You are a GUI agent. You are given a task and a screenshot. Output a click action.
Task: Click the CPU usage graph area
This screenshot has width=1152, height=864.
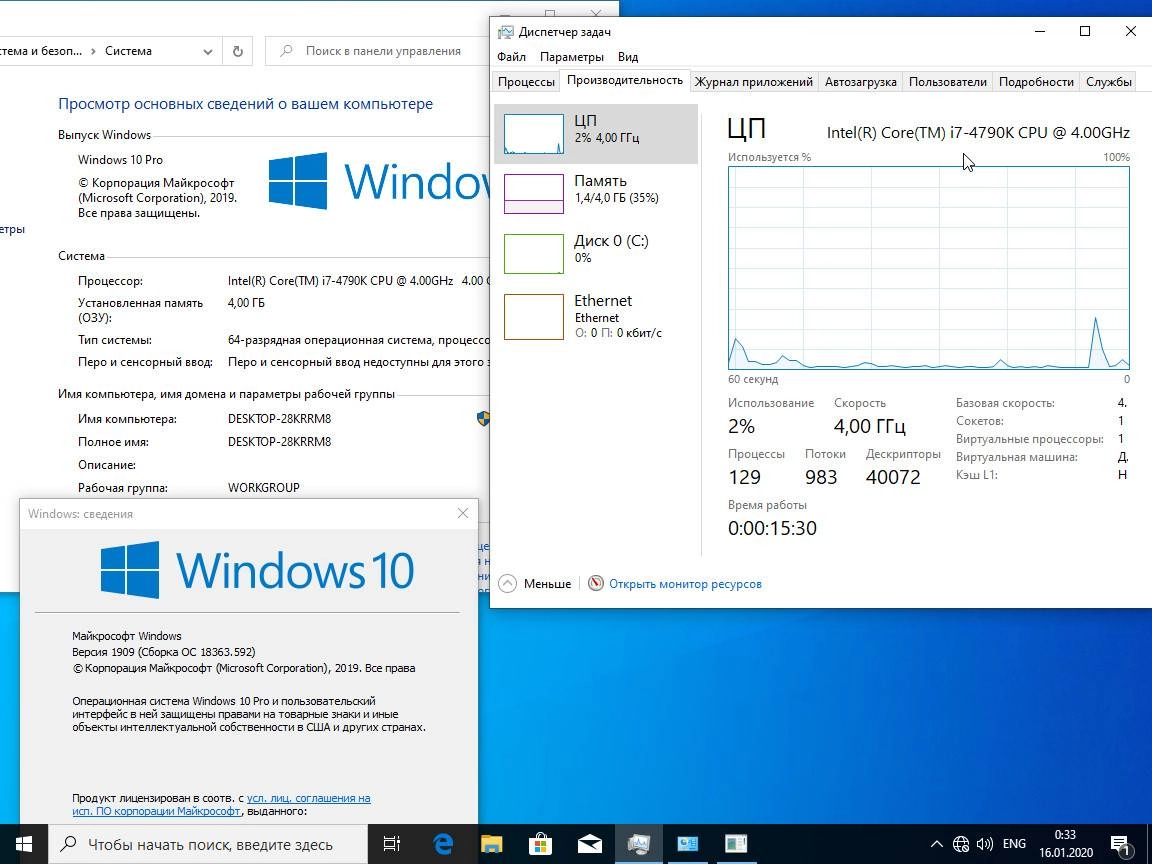pyautogui.click(x=929, y=267)
